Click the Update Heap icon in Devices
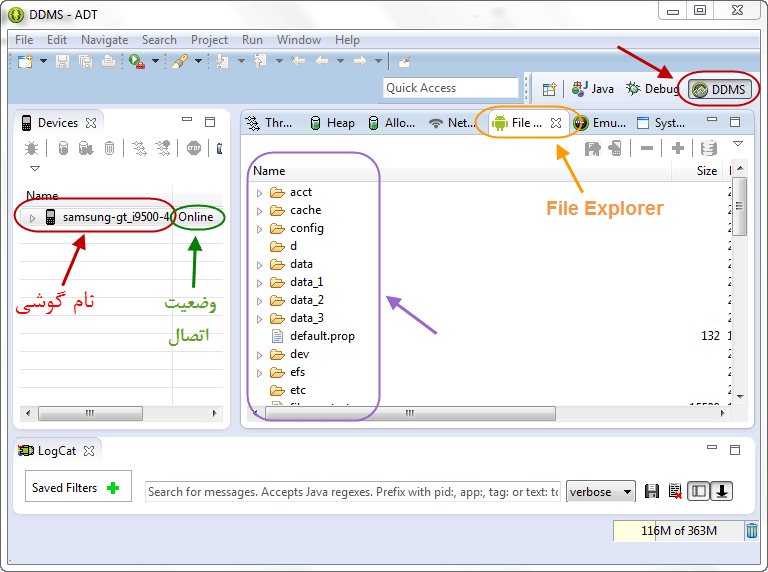Viewport: 768px width, 572px height. pyautogui.click(x=63, y=148)
